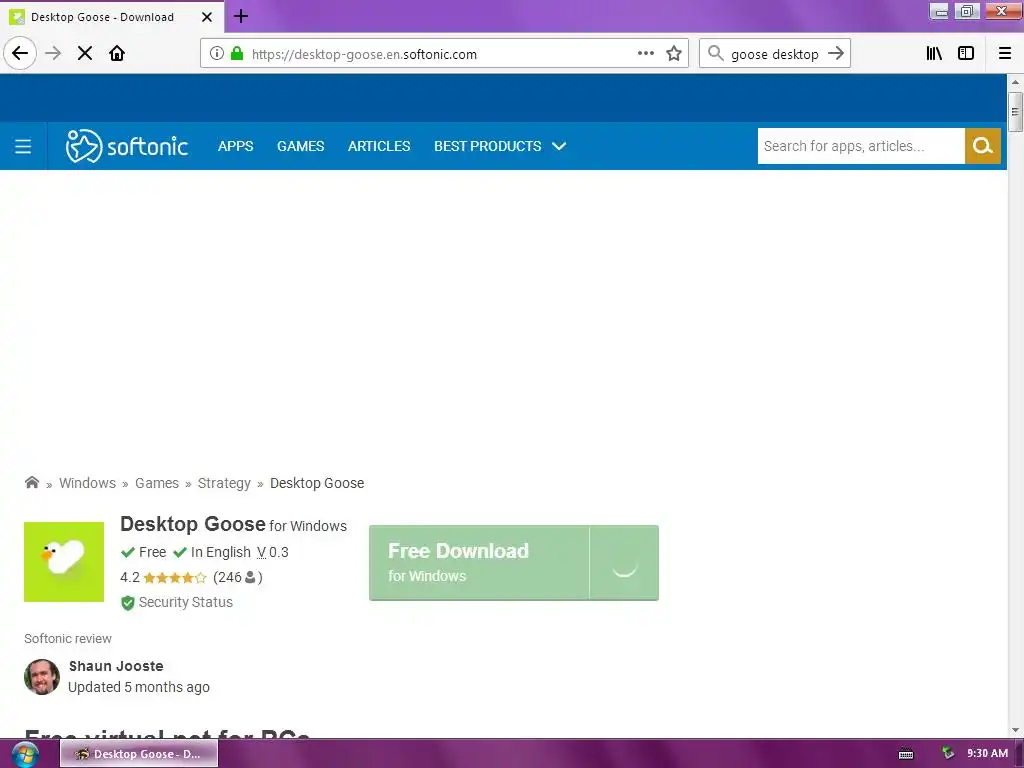This screenshot has width=1024, height=768.
Task: Open the ARTICLES menu item
Action: pos(379,146)
